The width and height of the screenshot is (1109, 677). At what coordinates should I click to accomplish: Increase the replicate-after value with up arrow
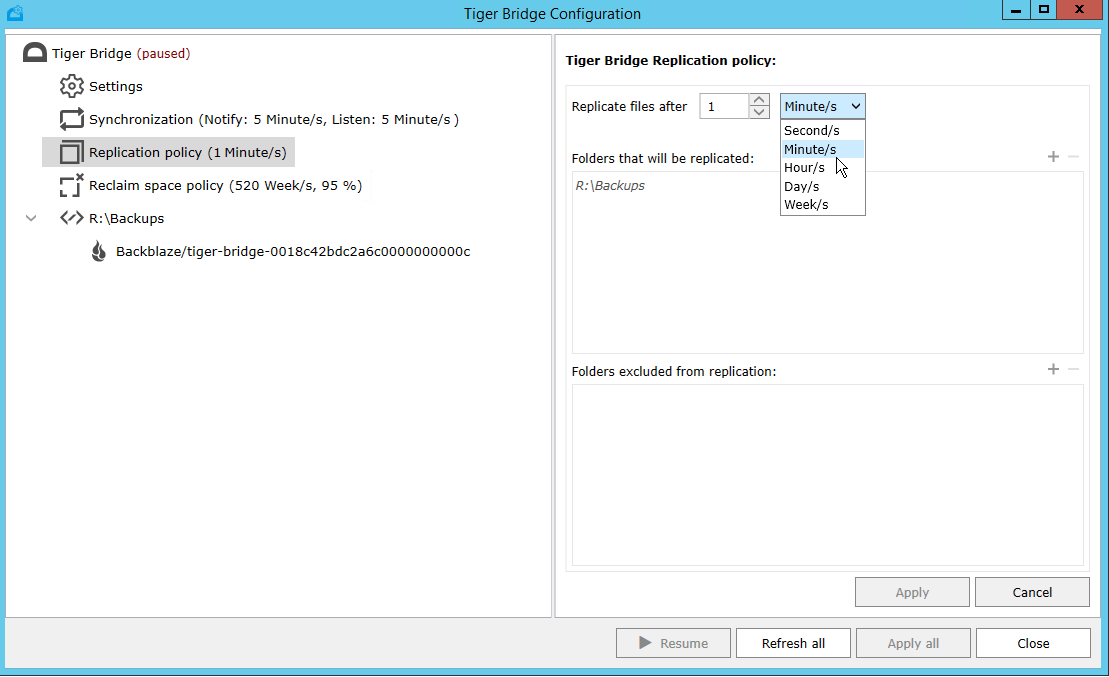[759, 100]
